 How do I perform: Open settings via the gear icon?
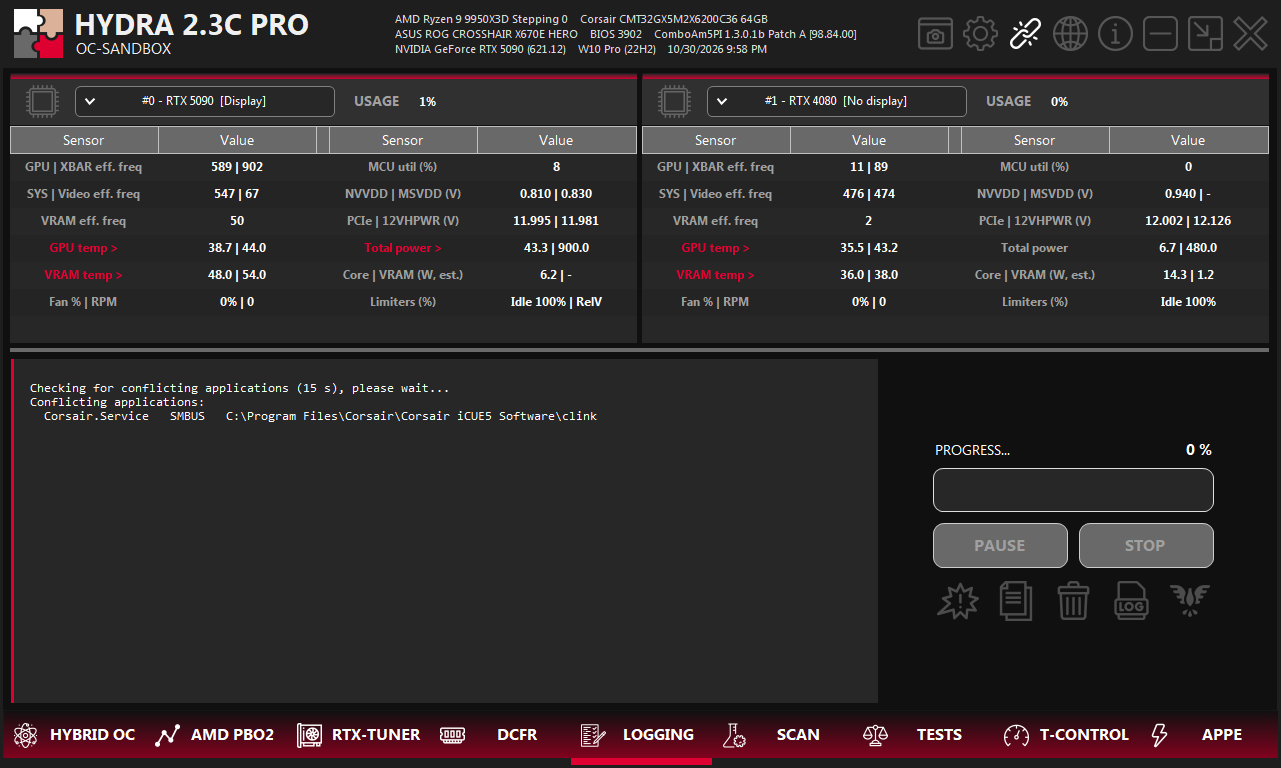tap(981, 34)
